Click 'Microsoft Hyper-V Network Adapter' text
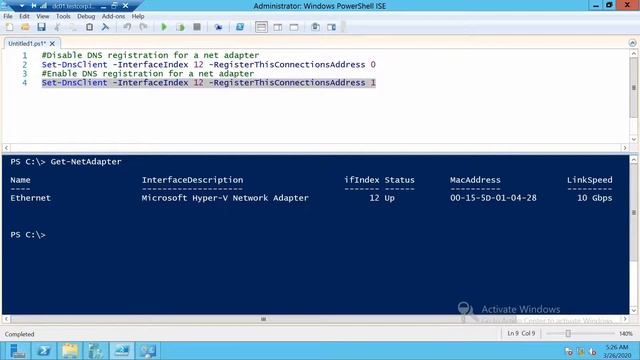This screenshot has width=640, height=360. click(x=225, y=198)
